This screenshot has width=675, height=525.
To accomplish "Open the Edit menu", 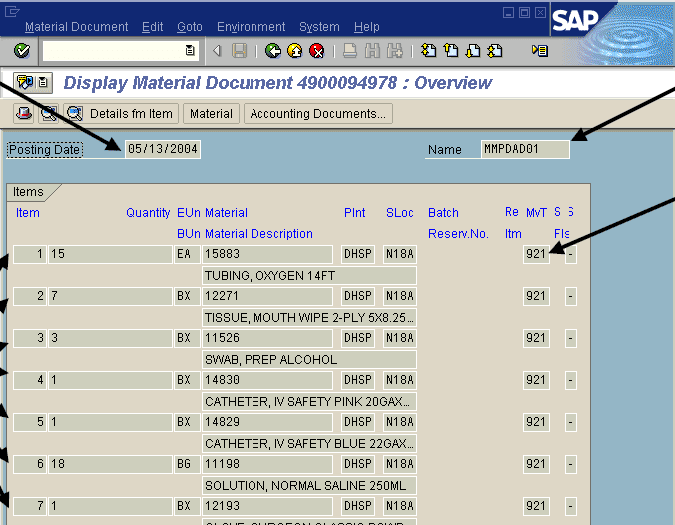I will [152, 27].
